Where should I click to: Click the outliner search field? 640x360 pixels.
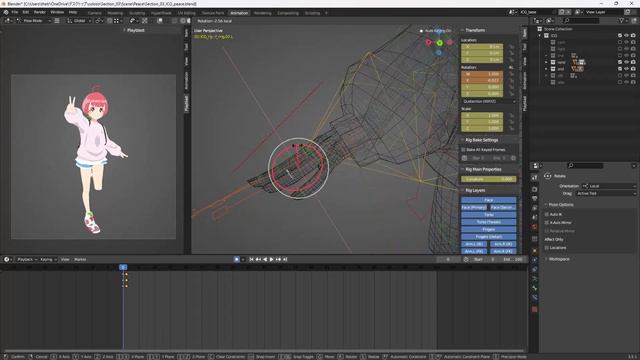point(581,20)
